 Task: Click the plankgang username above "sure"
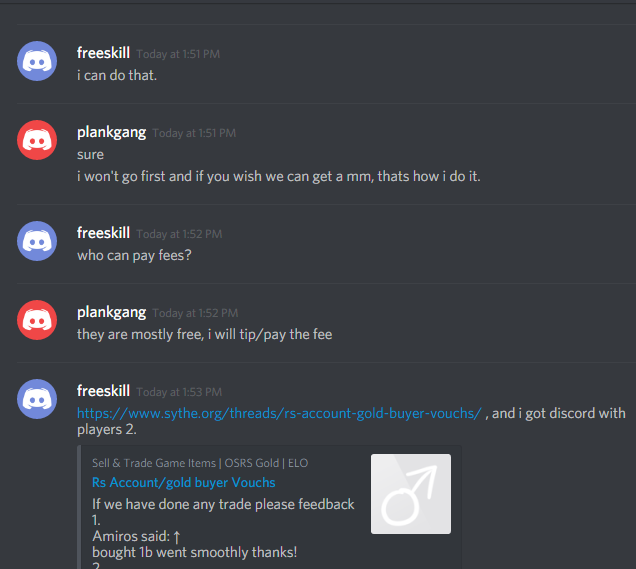click(x=112, y=133)
